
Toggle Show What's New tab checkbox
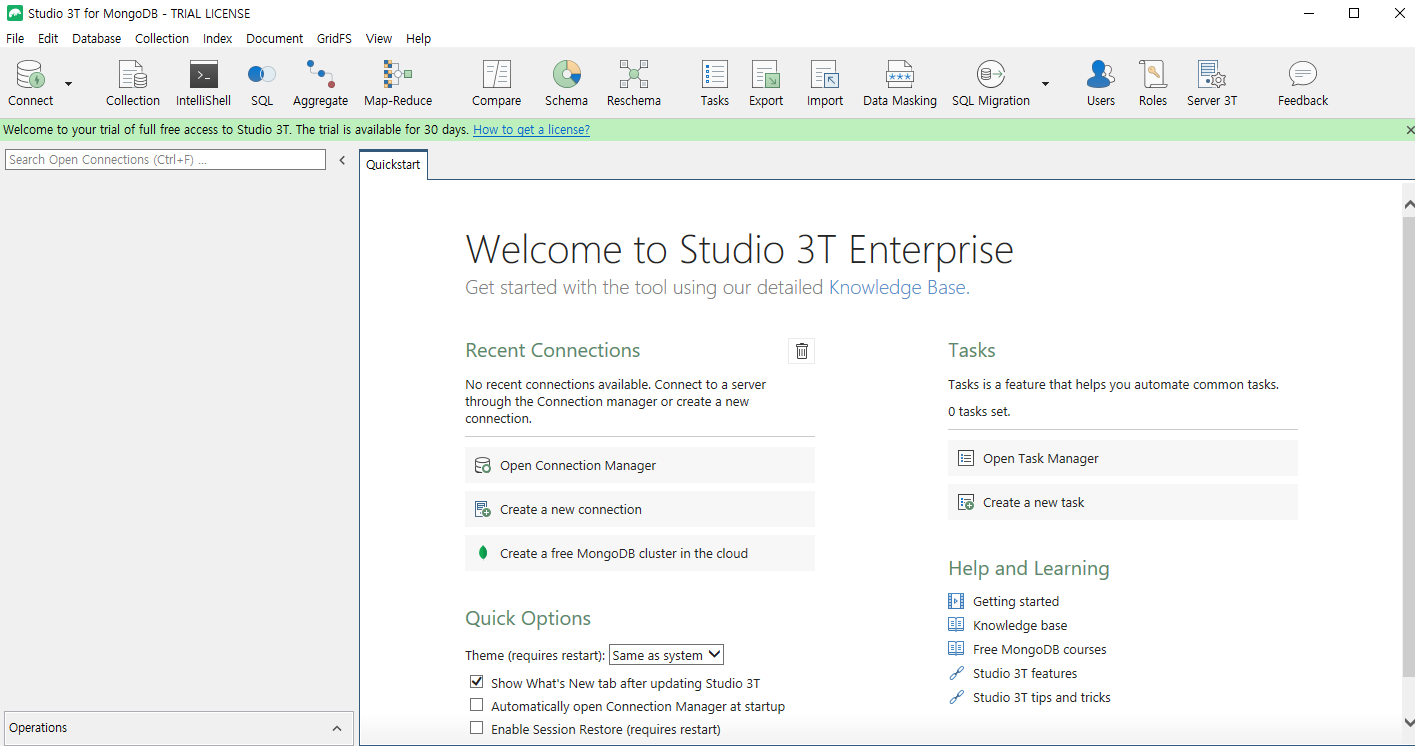(x=477, y=682)
